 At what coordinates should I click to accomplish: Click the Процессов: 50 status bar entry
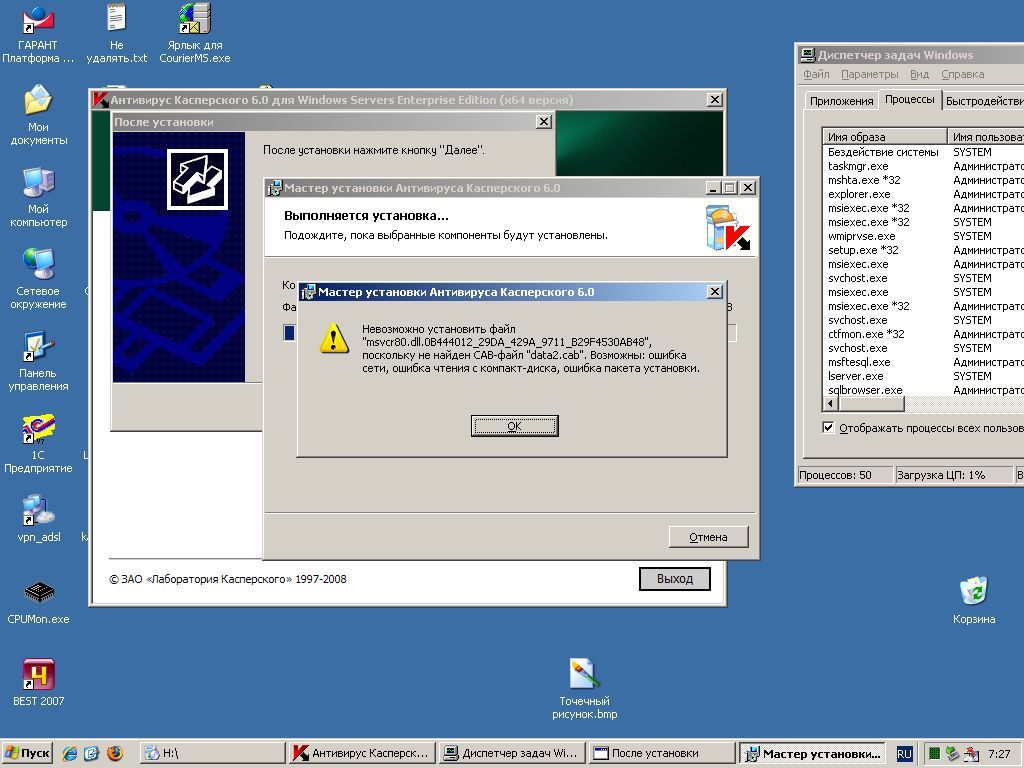844,475
